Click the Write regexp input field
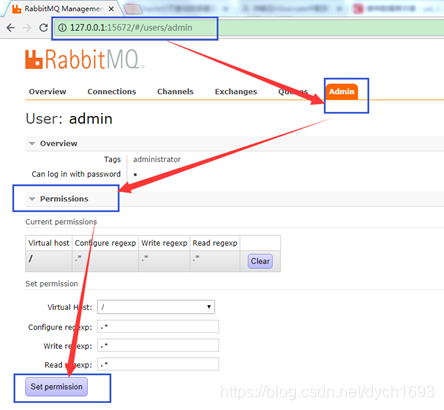444x410 pixels. pos(158,345)
